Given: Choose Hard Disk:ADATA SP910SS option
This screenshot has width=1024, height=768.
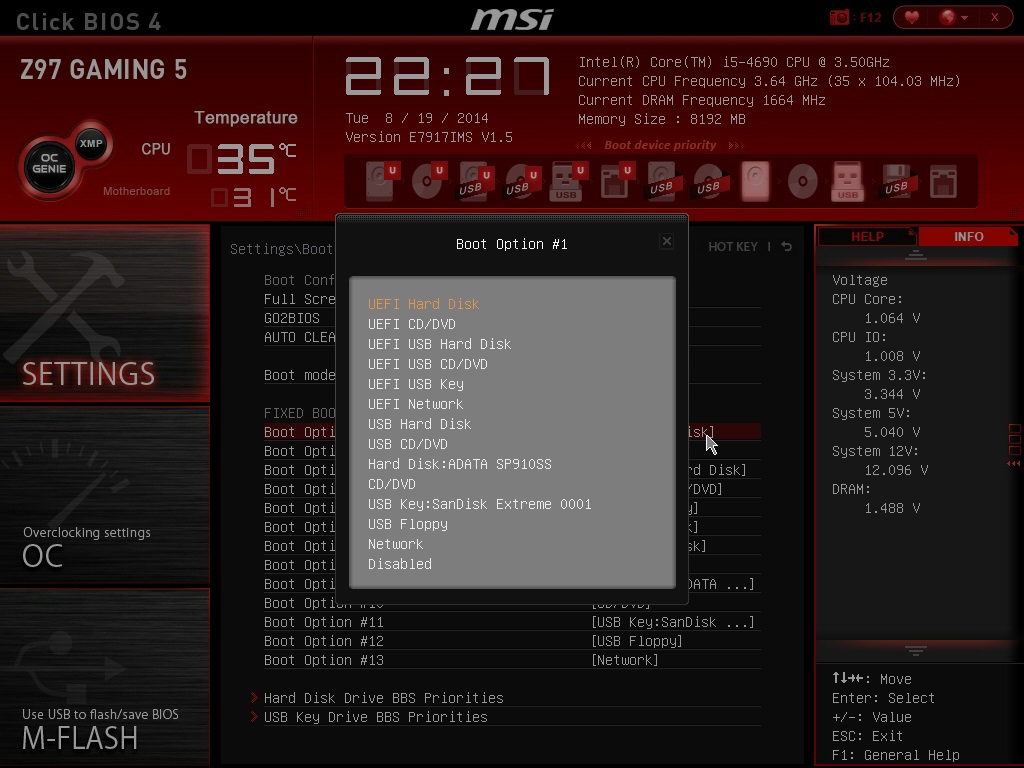Looking at the screenshot, I should [x=459, y=464].
